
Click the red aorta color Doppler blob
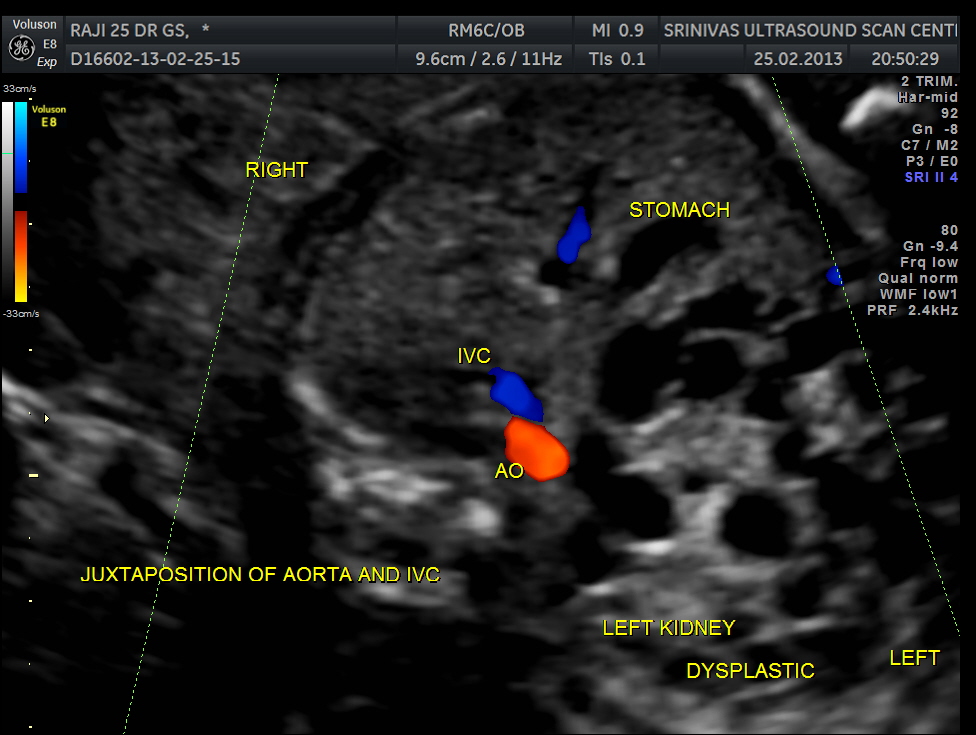click(536, 449)
